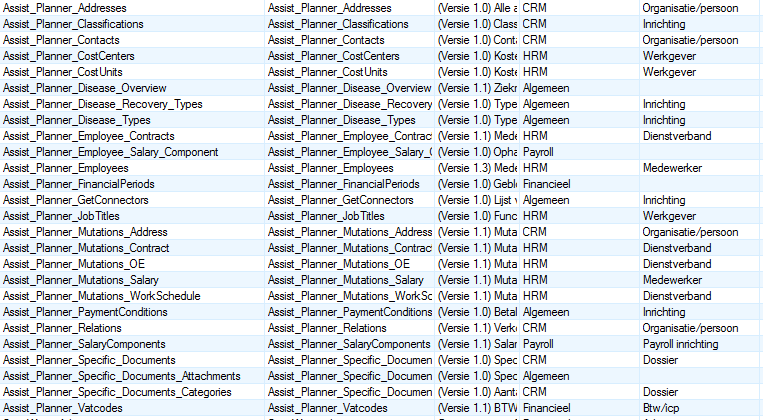Click CRM in the Assist_Planner_Classifications row
The image size is (763, 420).
pyautogui.click(x=534, y=24)
